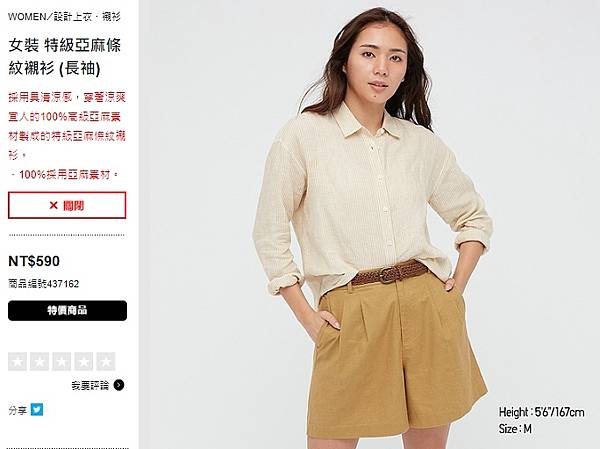
Task: Give five stars using last star
Action: click(106, 361)
